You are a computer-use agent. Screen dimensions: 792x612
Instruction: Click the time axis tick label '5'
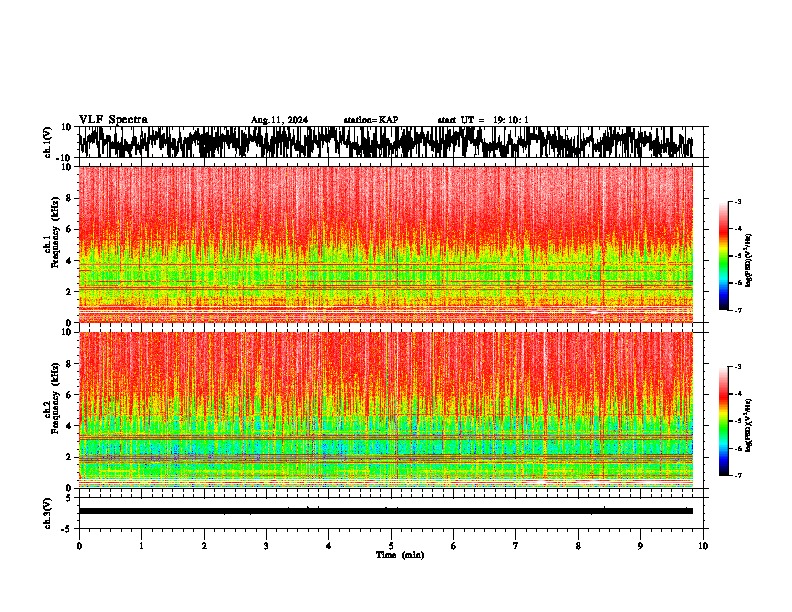click(x=391, y=546)
